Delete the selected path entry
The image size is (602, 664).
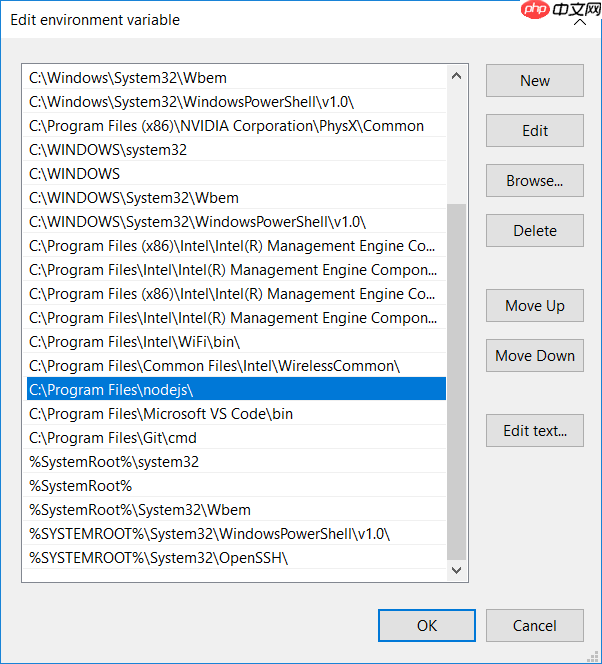(x=535, y=230)
